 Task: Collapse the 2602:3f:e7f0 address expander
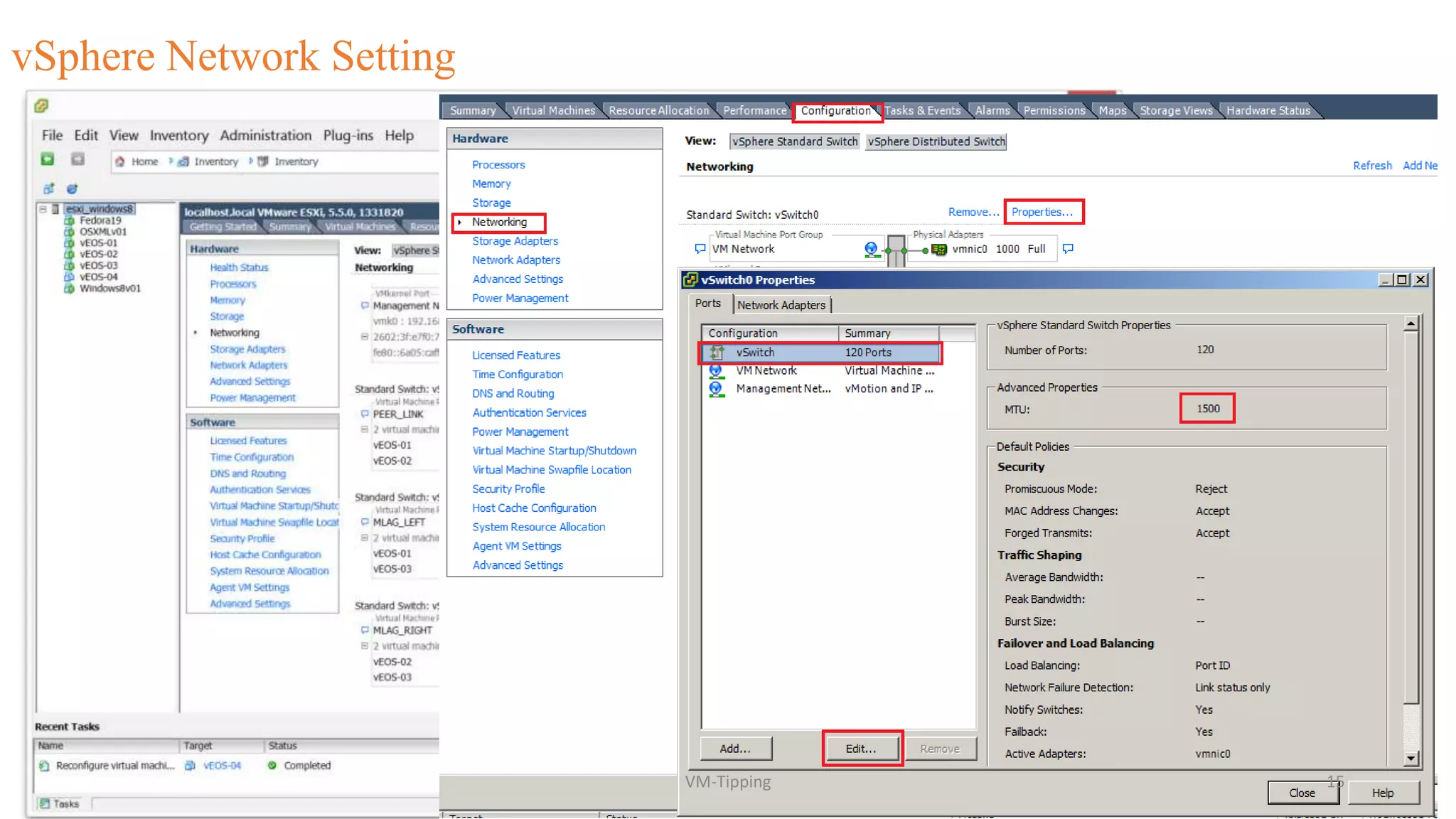365,337
